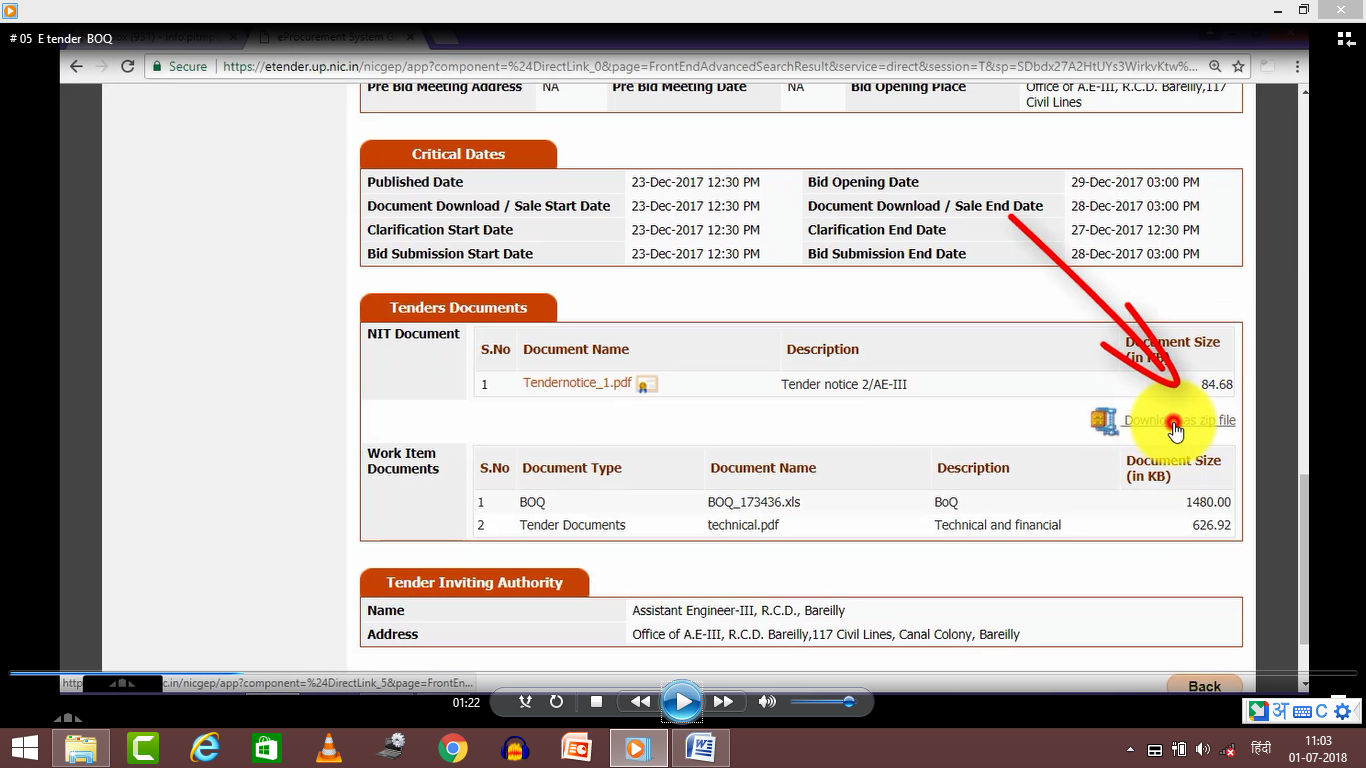This screenshot has height=768, width=1366.
Task: Open BOQ_173436.xls document
Action: click(x=754, y=502)
